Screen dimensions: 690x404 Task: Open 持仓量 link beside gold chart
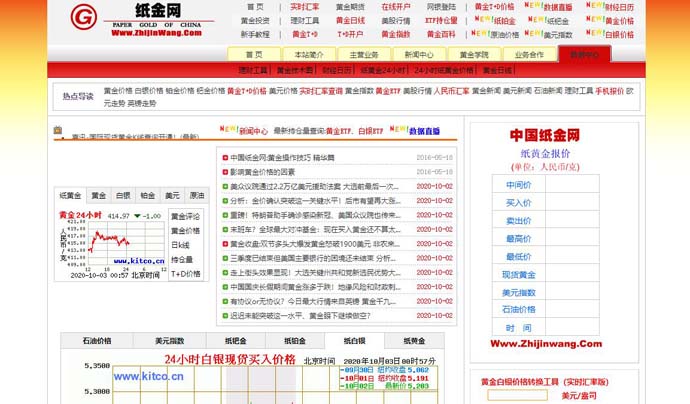182,260
